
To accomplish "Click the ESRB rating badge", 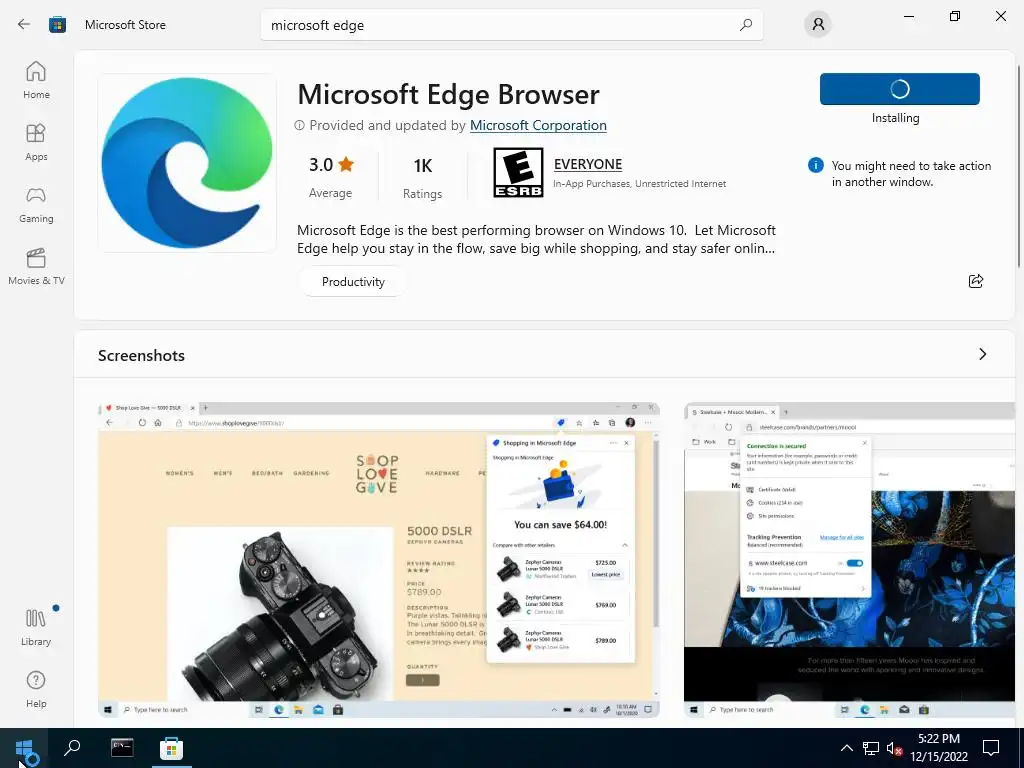I will [x=518, y=172].
